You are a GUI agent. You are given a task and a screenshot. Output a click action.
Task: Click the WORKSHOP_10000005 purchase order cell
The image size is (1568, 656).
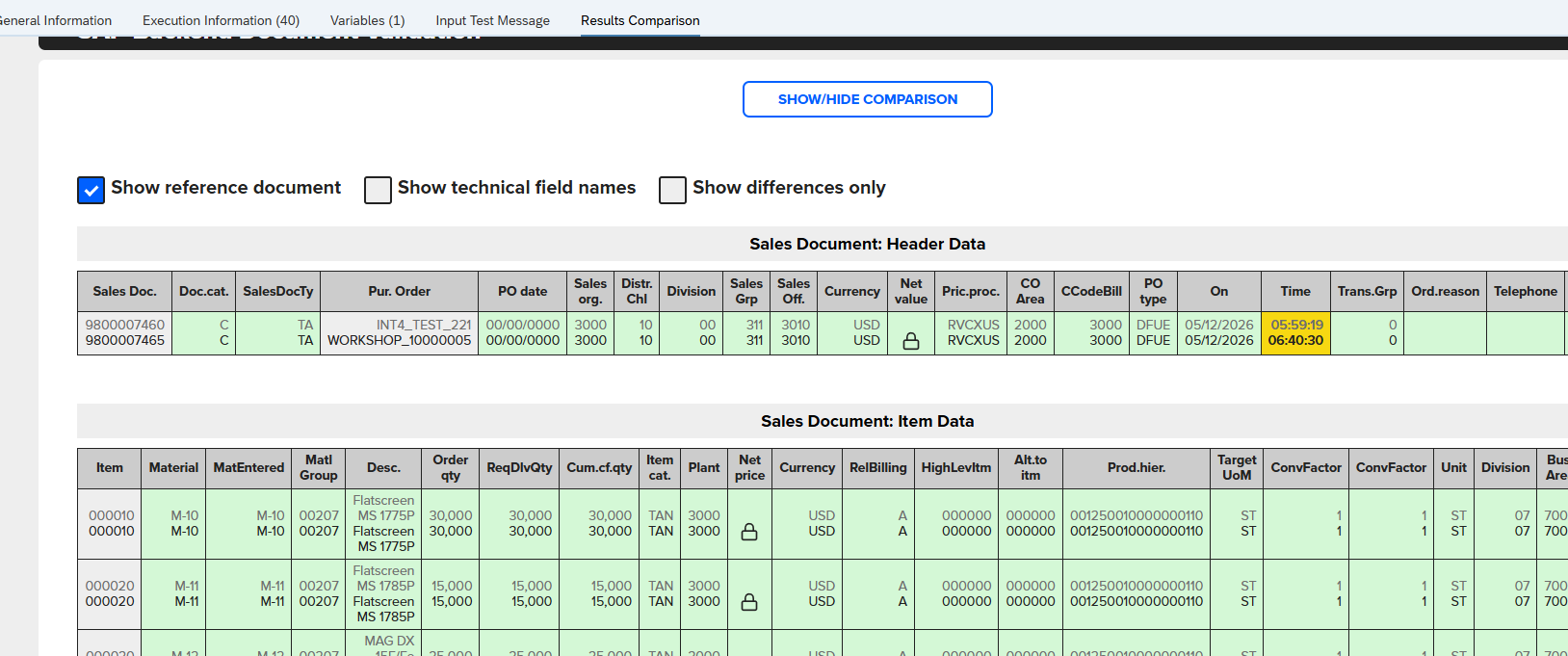tap(399, 340)
